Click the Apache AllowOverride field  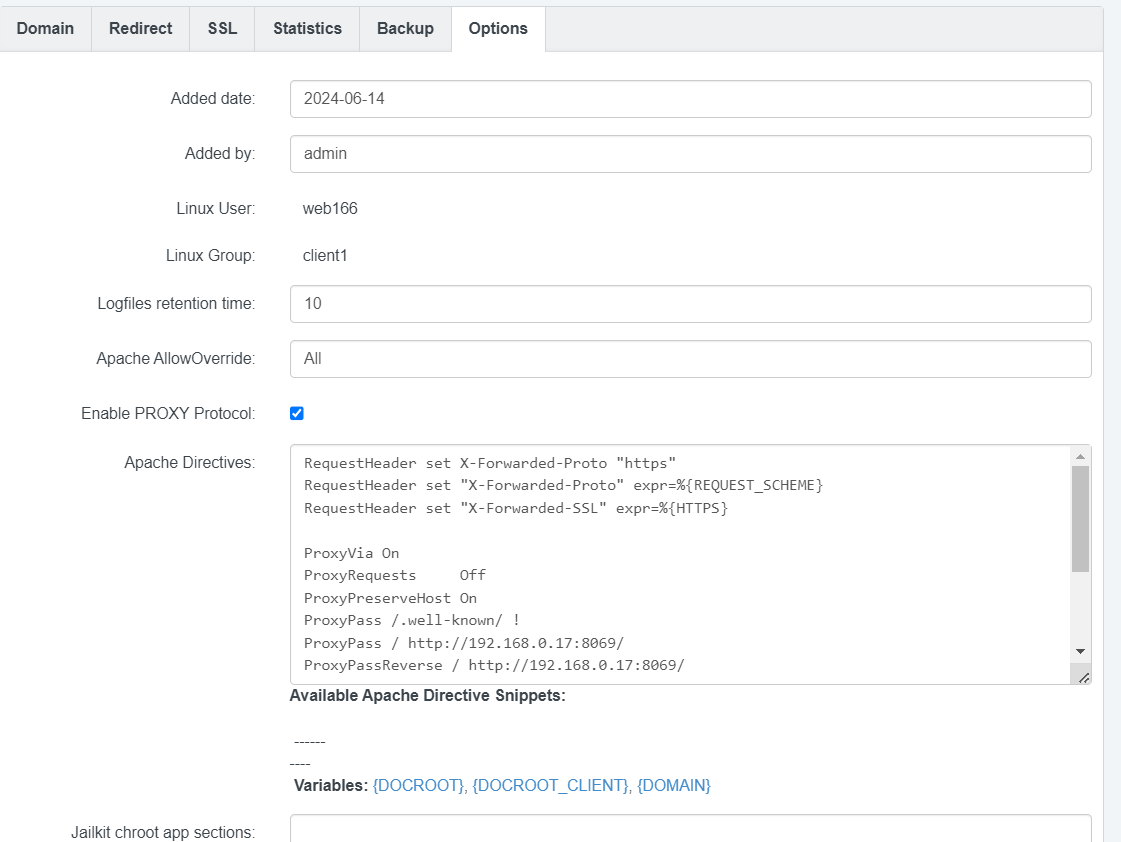pos(690,359)
